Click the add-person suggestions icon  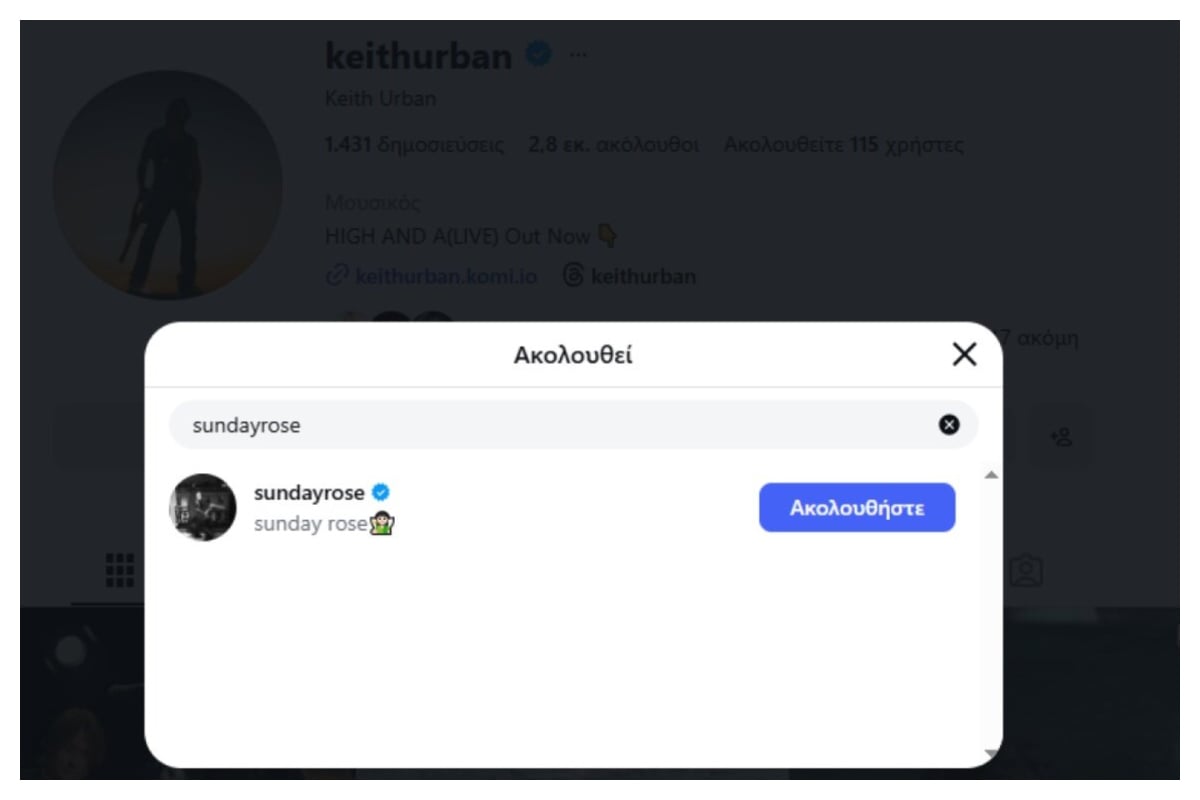tap(1061, 436)
